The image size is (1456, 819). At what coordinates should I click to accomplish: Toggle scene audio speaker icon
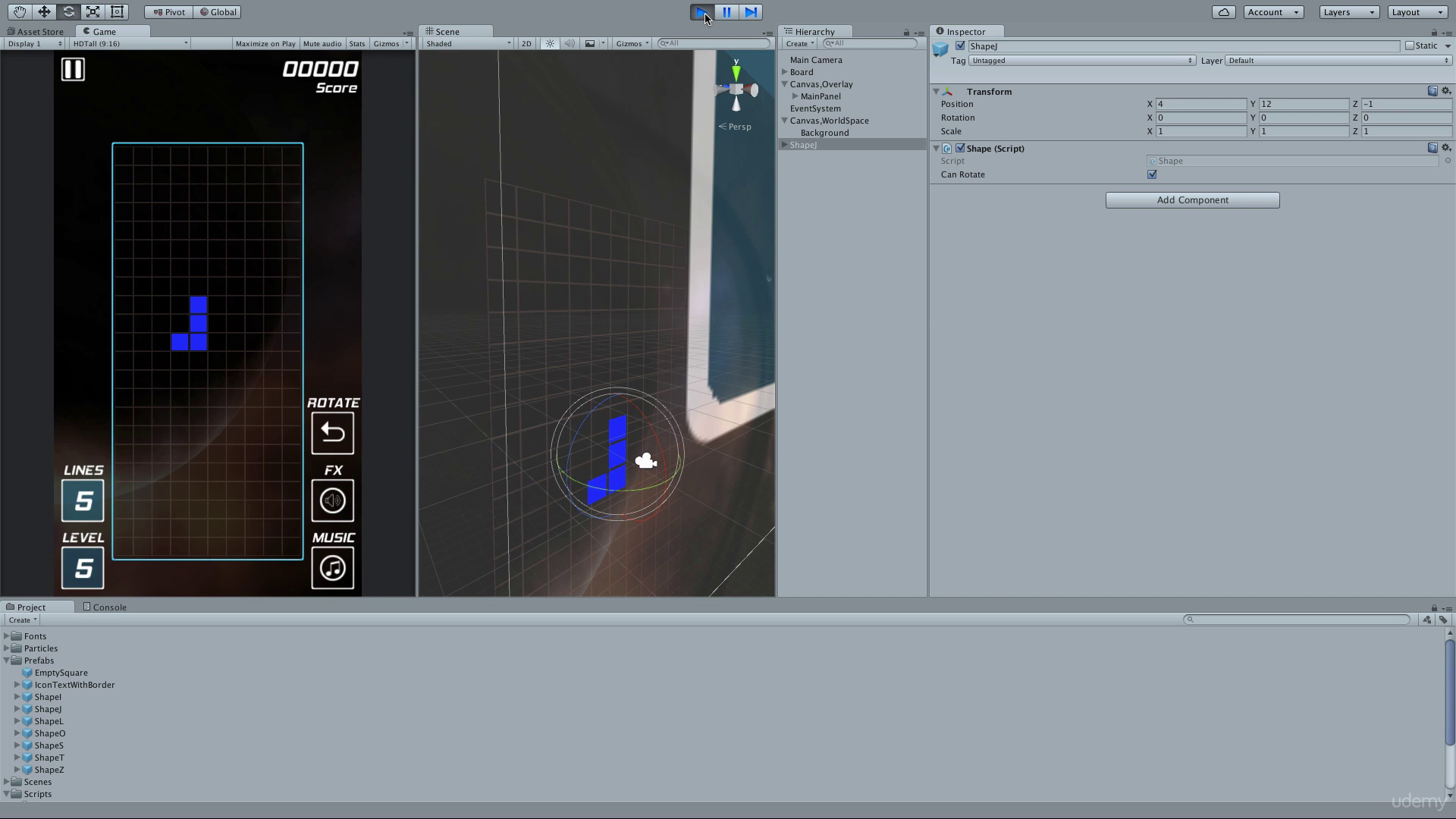tap(570, 43)
